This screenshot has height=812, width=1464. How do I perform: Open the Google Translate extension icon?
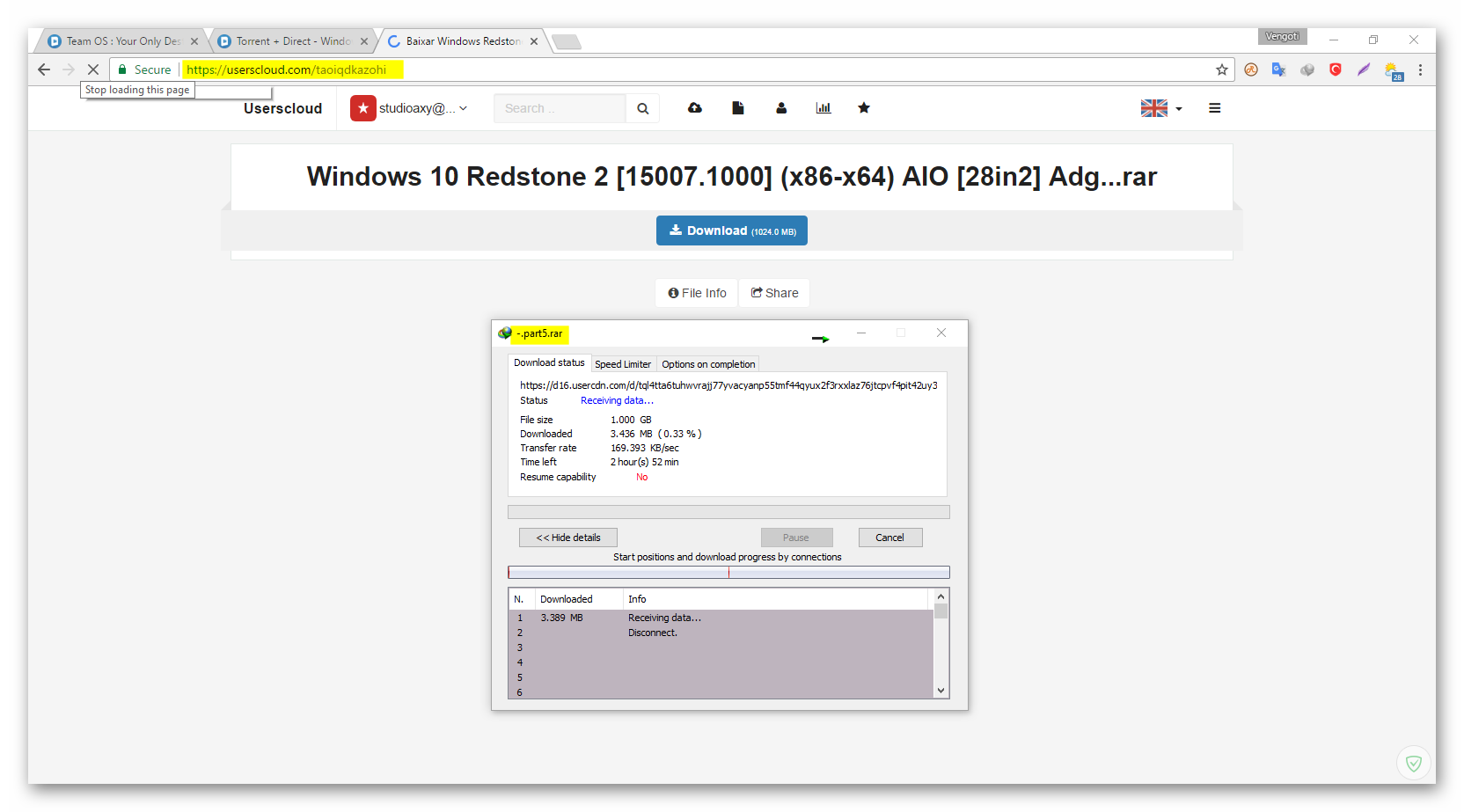point(1279,69)
